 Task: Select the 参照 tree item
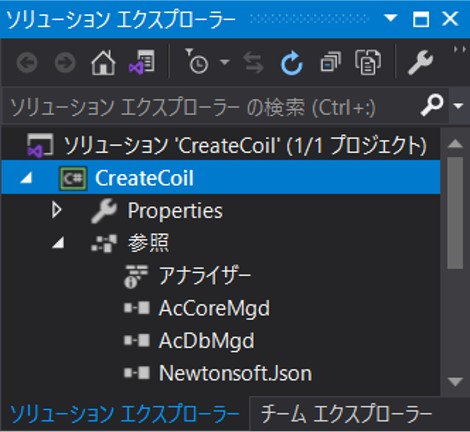click(x=148, y=243)
